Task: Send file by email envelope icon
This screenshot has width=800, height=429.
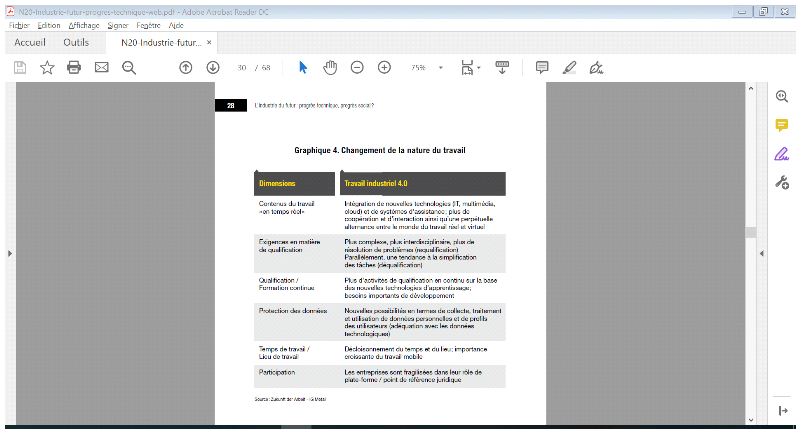Action: (102, 67)
